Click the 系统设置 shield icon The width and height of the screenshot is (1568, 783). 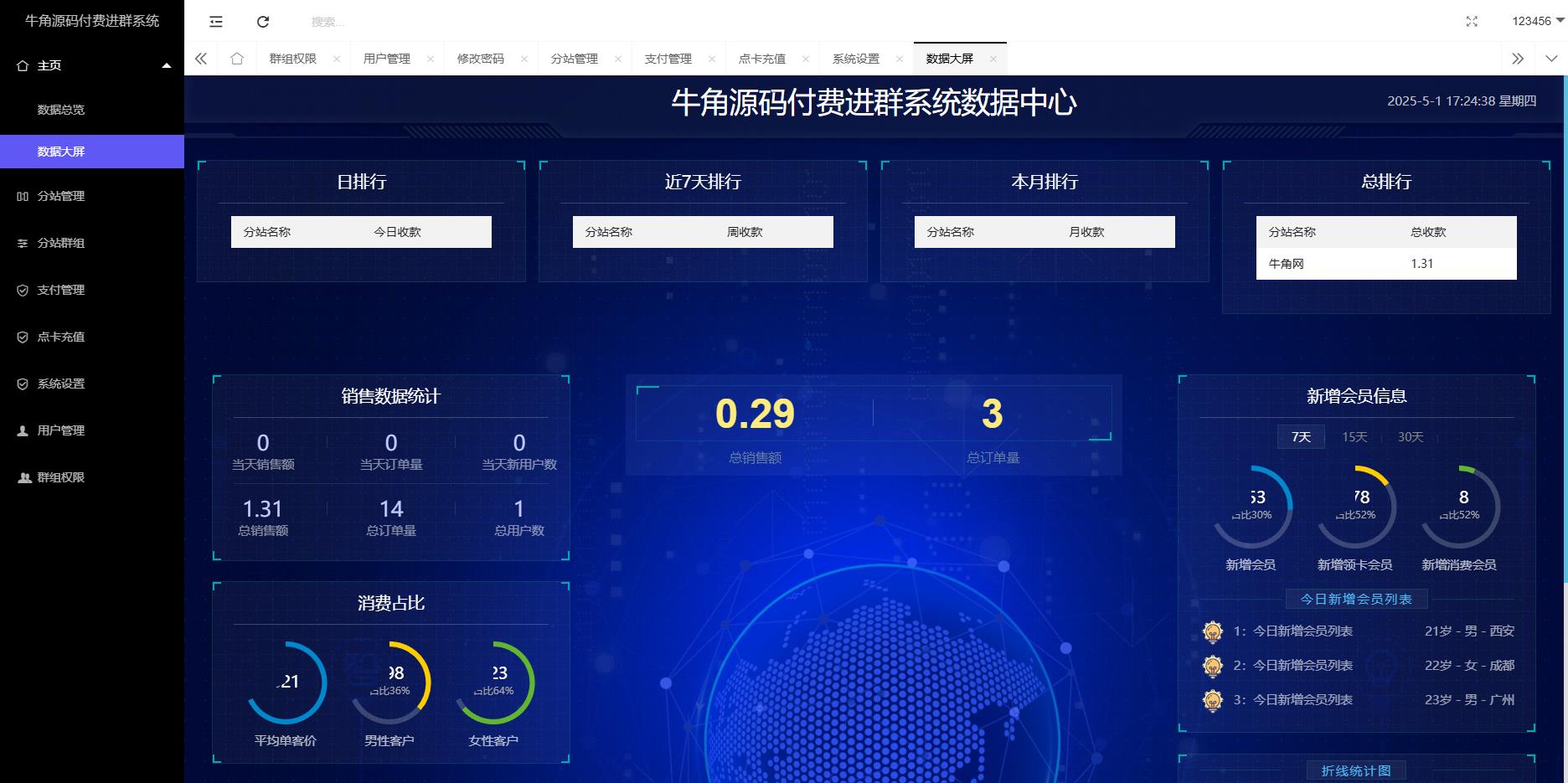[23, 384]
